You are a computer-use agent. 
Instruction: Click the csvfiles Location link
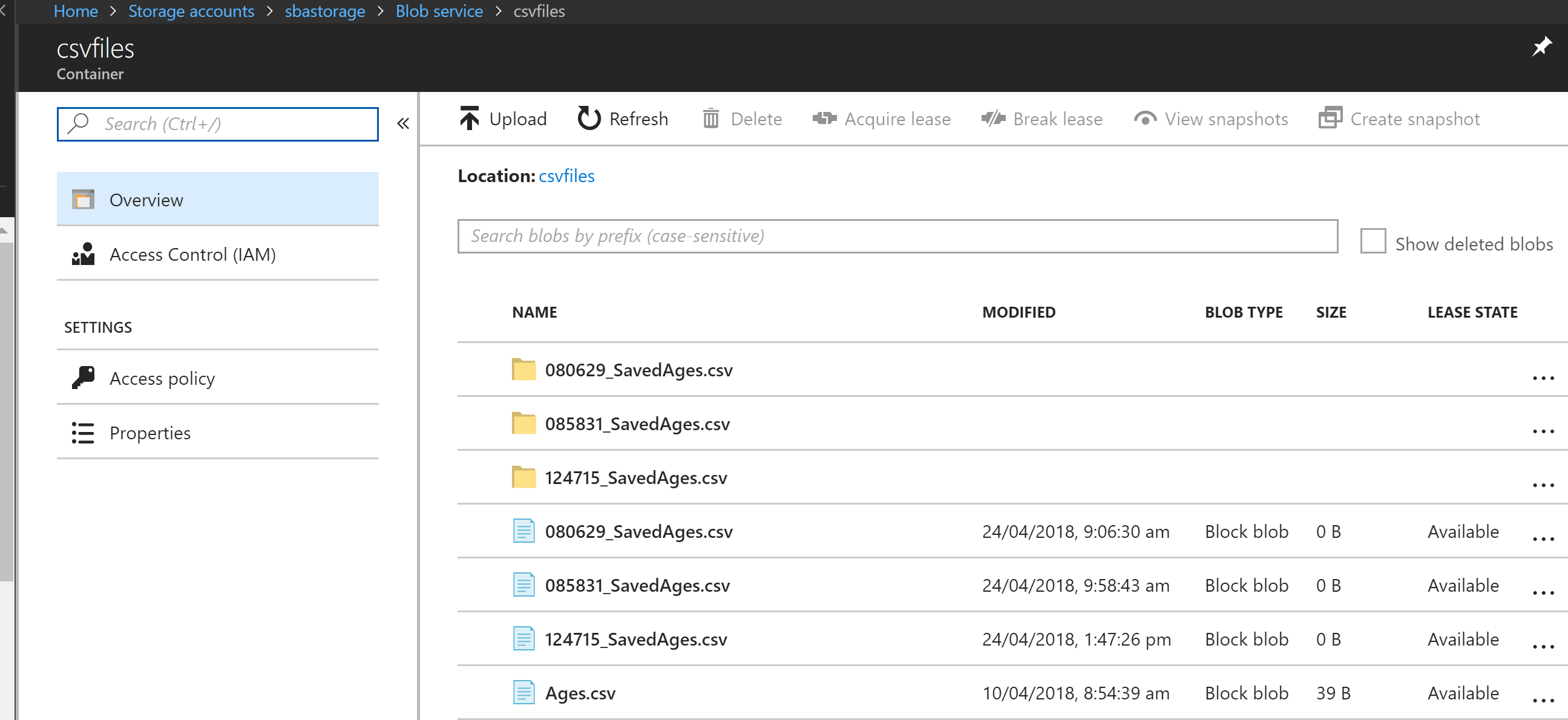pyautogui.click(x=566, y=176)
